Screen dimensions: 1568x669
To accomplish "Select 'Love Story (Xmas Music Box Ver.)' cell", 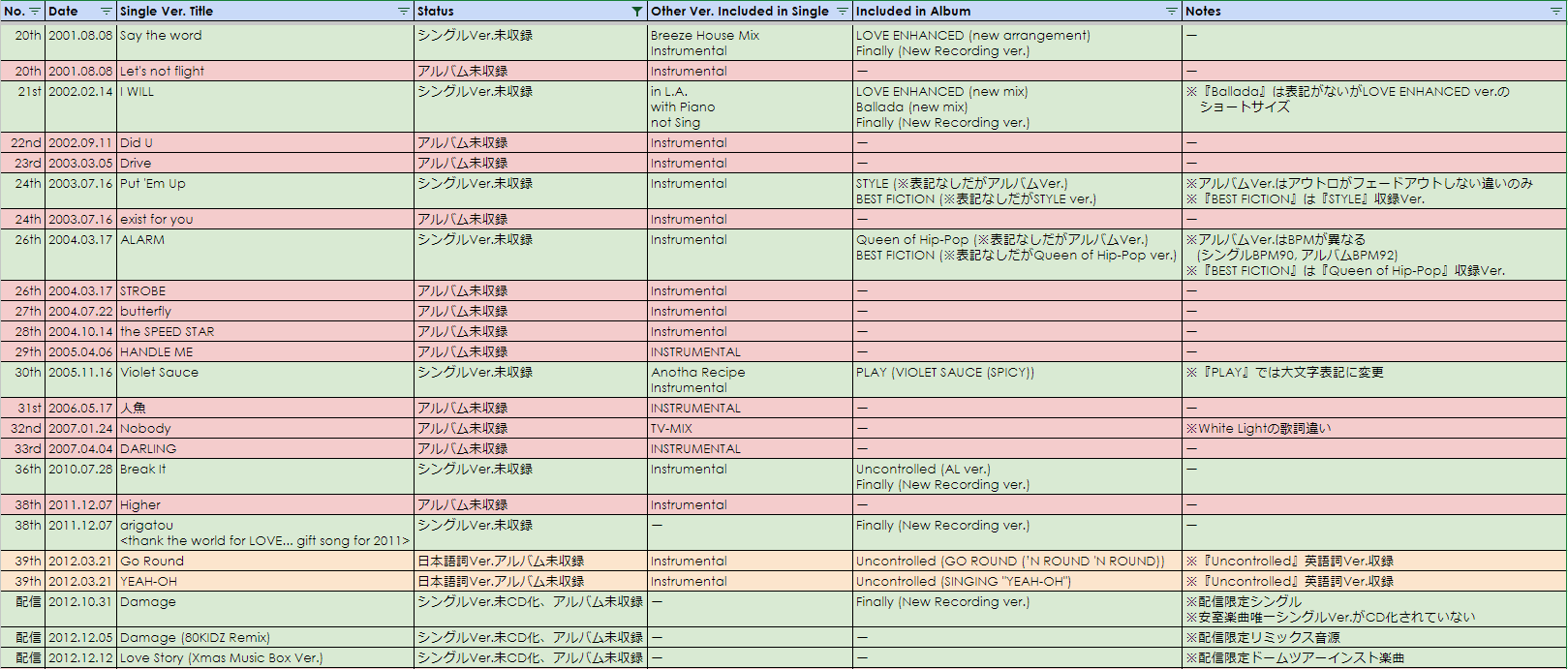I will point(265,658).
